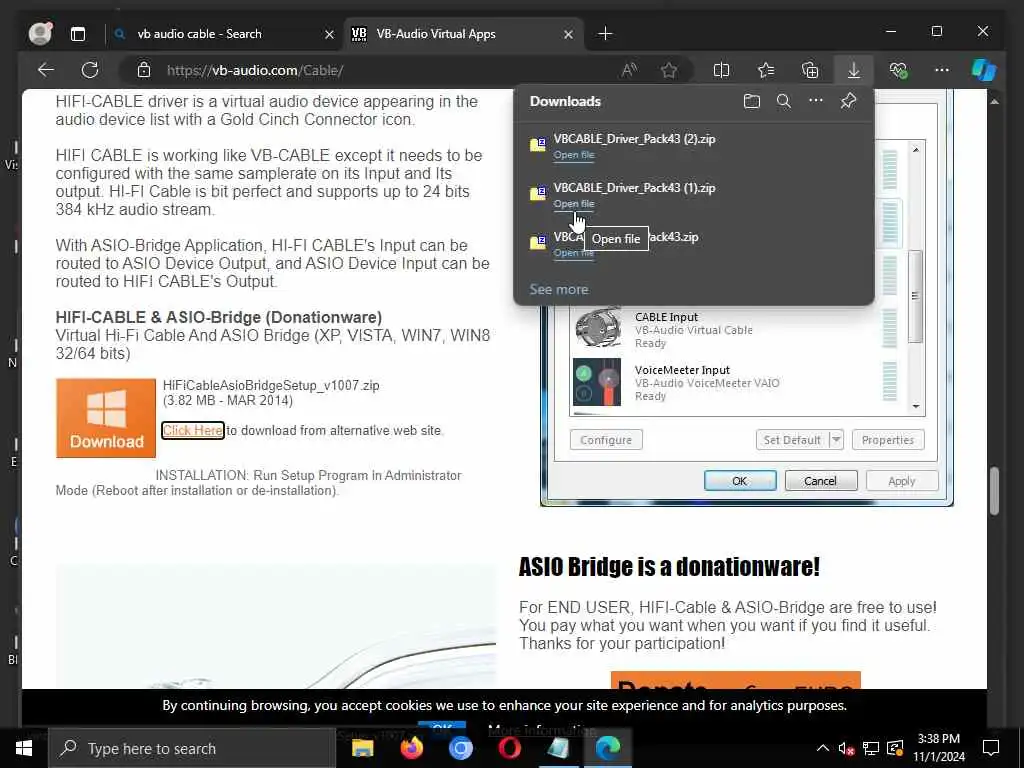Close the VB-Audio Virtual Apps tab
Image resolution: width=1024 pixels, height=768 pixels.
tap(568, 35)
